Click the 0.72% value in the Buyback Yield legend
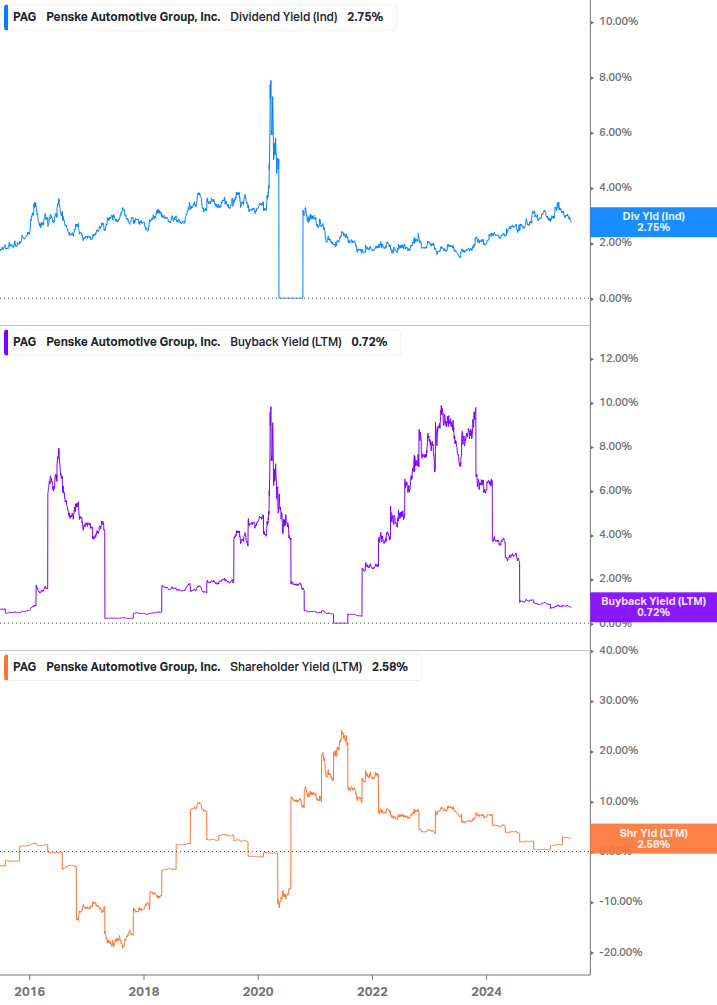This screenshot has height=1005, width=717. click(369, 342)
